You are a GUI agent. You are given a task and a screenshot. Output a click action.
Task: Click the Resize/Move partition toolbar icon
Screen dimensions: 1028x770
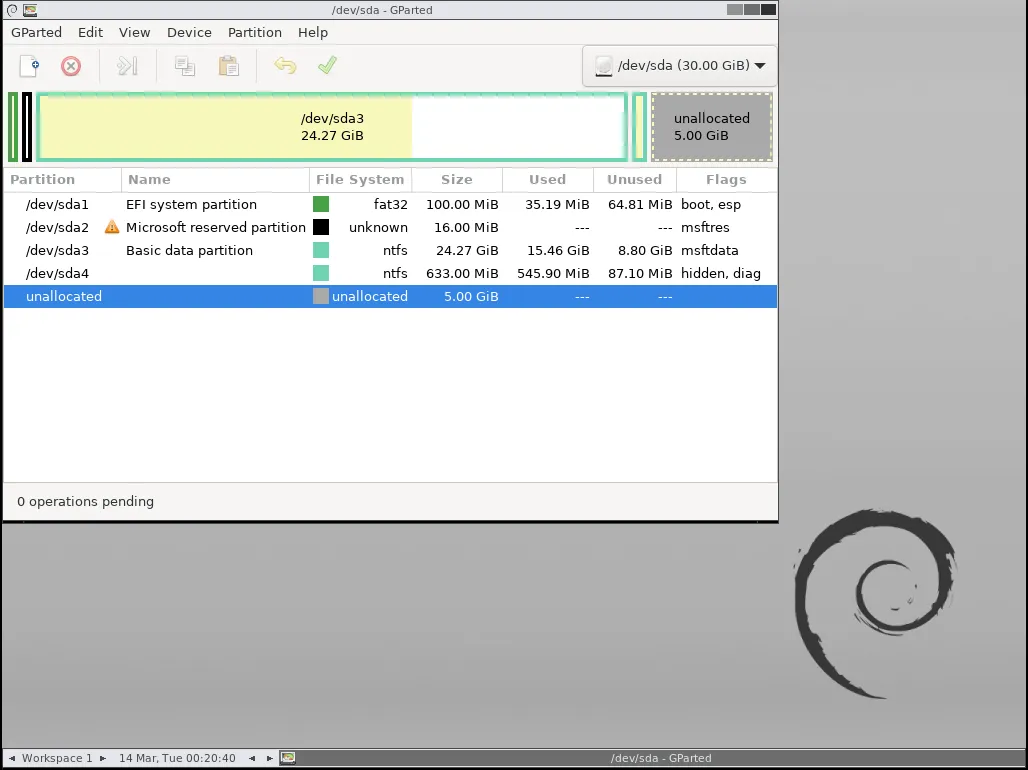click(x=126, y=66)
